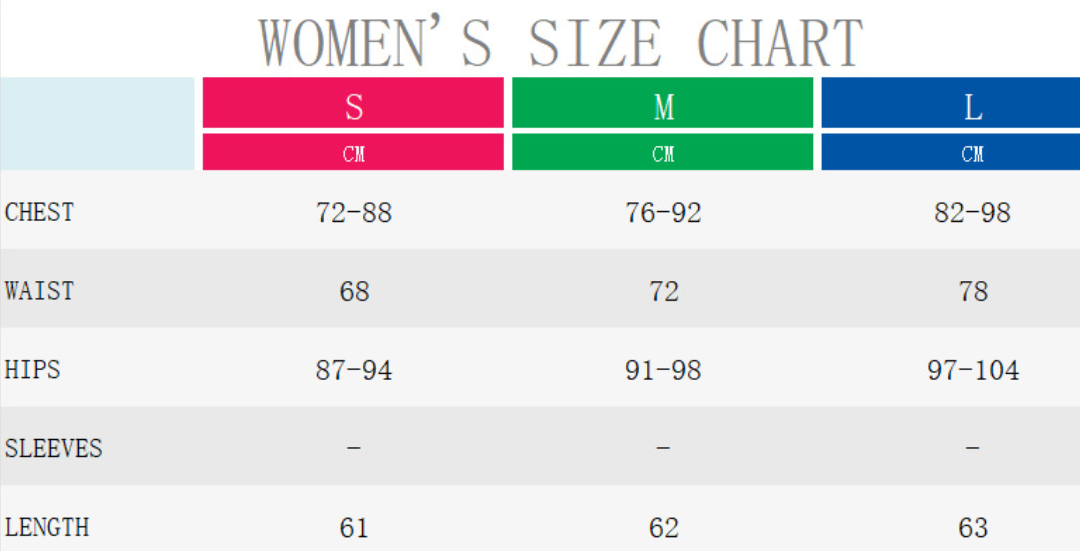Click chest measurement 76-92 for size M

pyautogui.click(x=663, y=213)
